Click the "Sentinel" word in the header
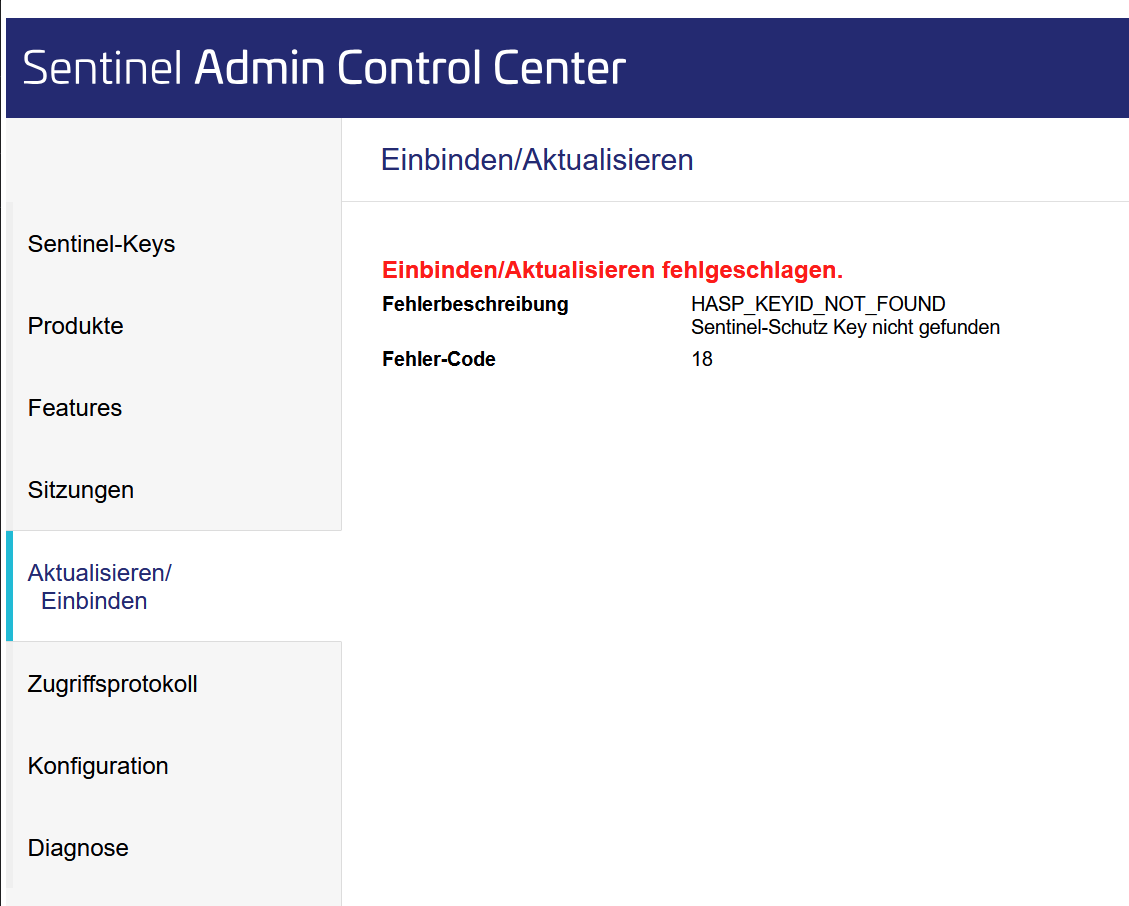 [x=102, y=69]
